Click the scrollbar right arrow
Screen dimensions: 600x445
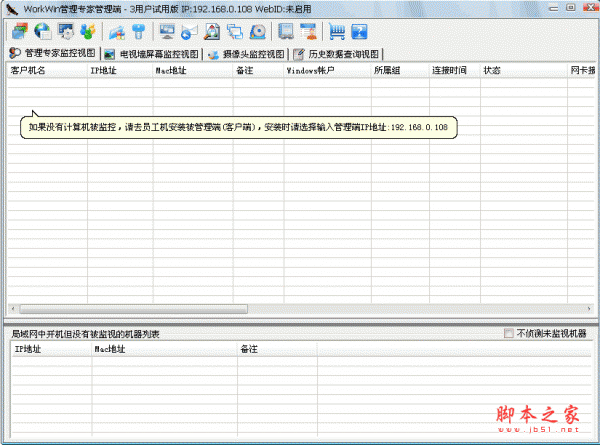(589, 309)
